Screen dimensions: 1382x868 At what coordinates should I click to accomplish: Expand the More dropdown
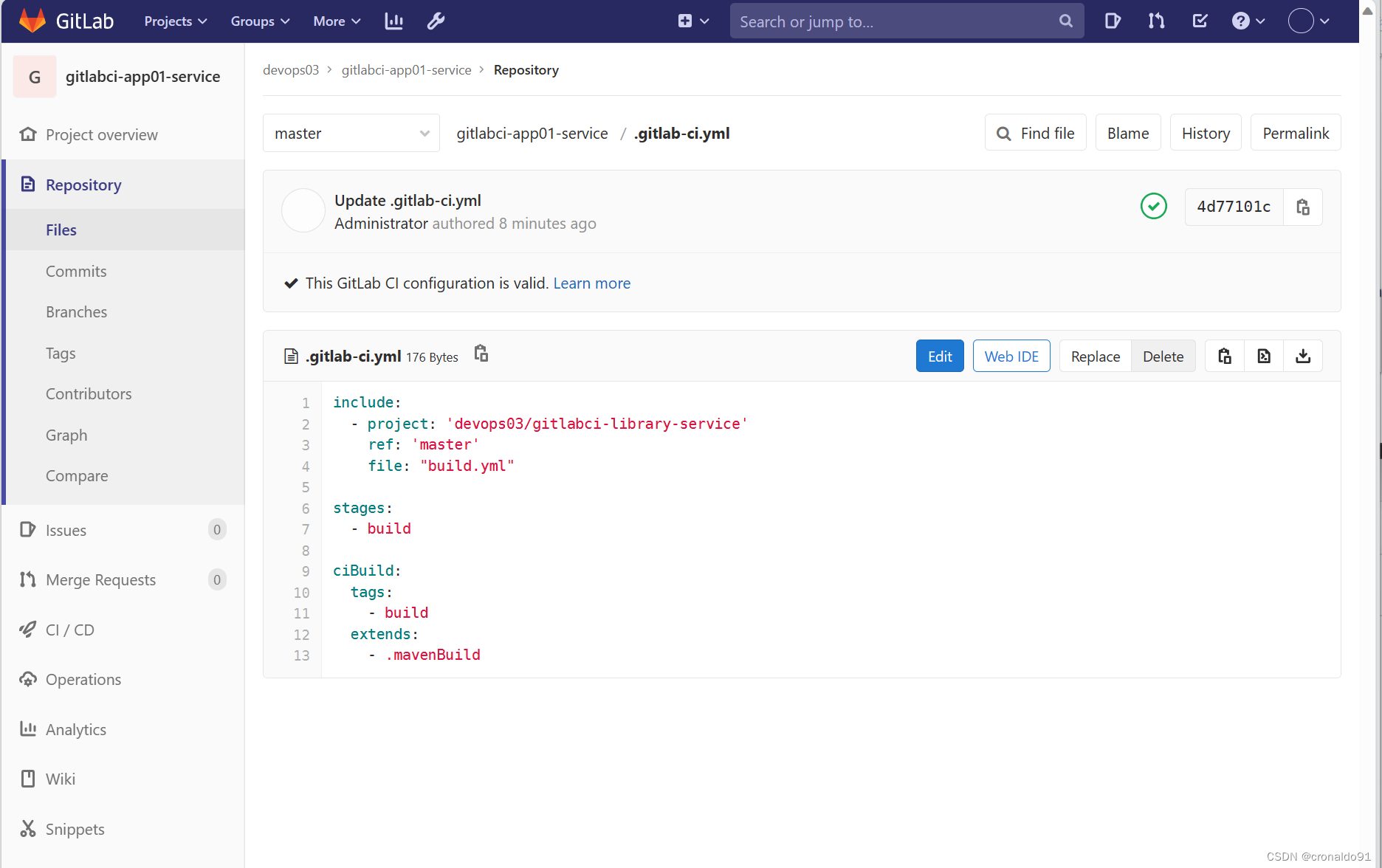337,21
